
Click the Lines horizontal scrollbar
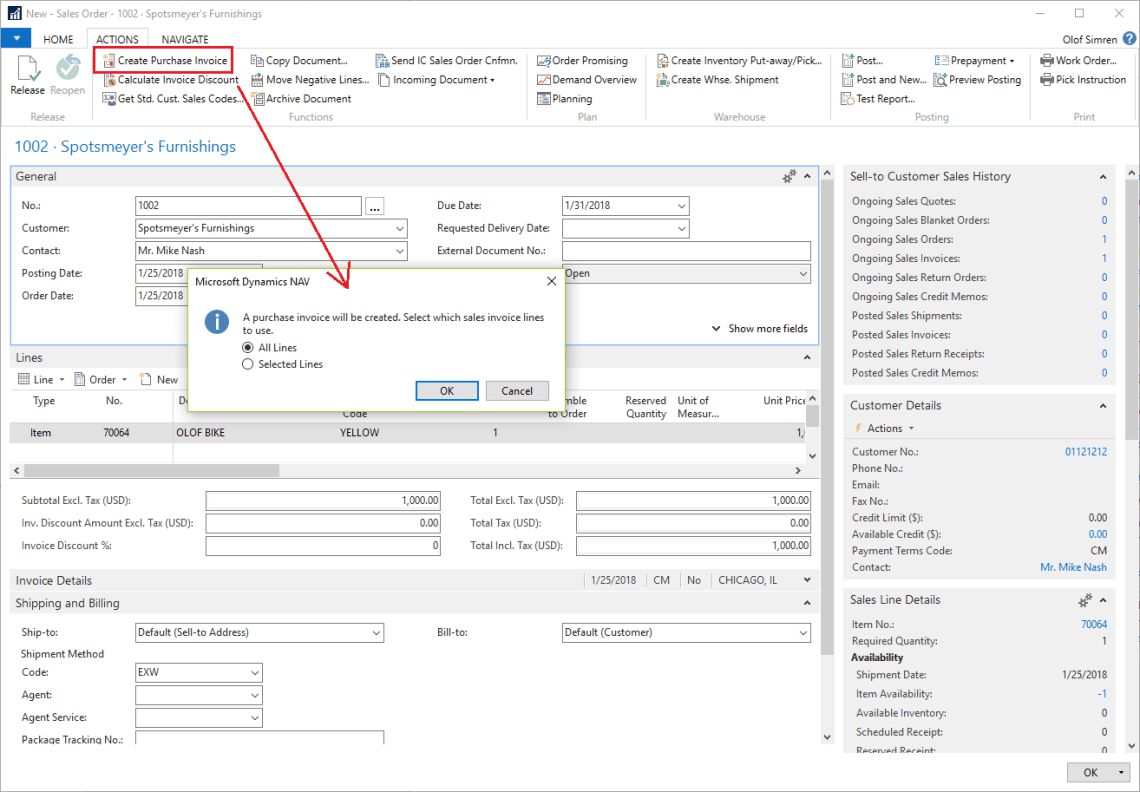click(x=151, y=471)
